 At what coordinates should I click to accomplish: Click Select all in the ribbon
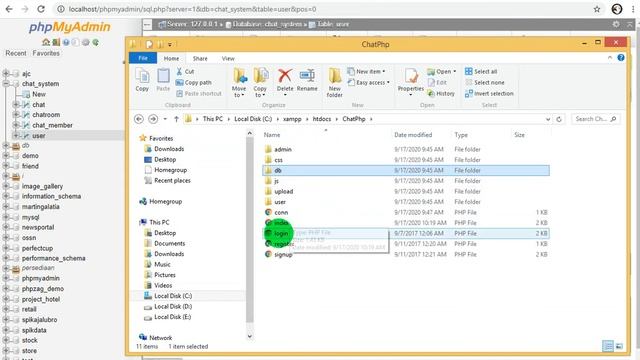481,71
